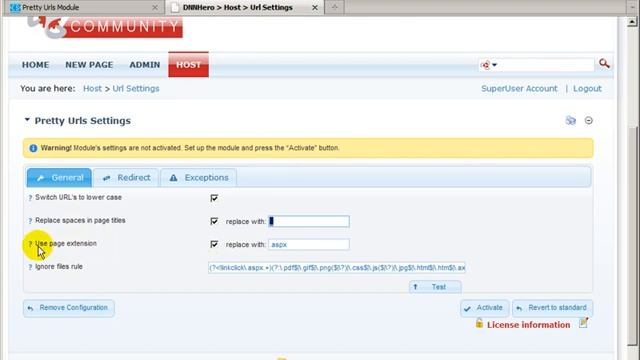The image size is (640, 360).
Task: Open the License information link
Action: pyautogui.click(x=528, y=325)
